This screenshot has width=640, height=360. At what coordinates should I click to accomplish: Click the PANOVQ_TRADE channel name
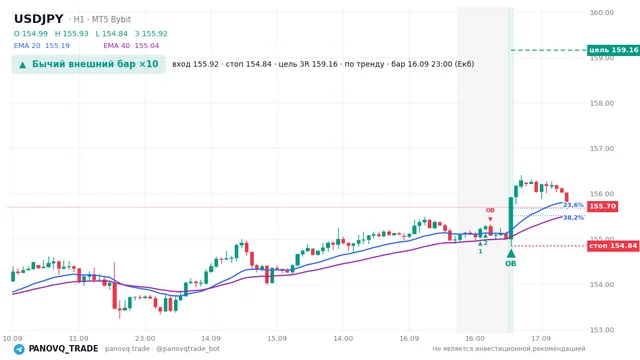[63, 349]
